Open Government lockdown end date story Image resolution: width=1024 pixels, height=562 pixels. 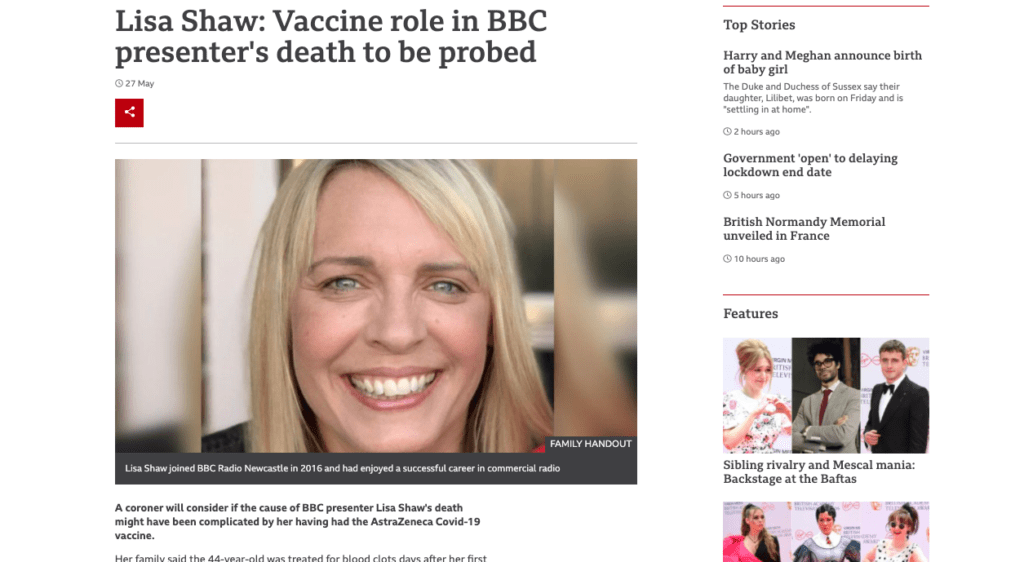point(810,165)
